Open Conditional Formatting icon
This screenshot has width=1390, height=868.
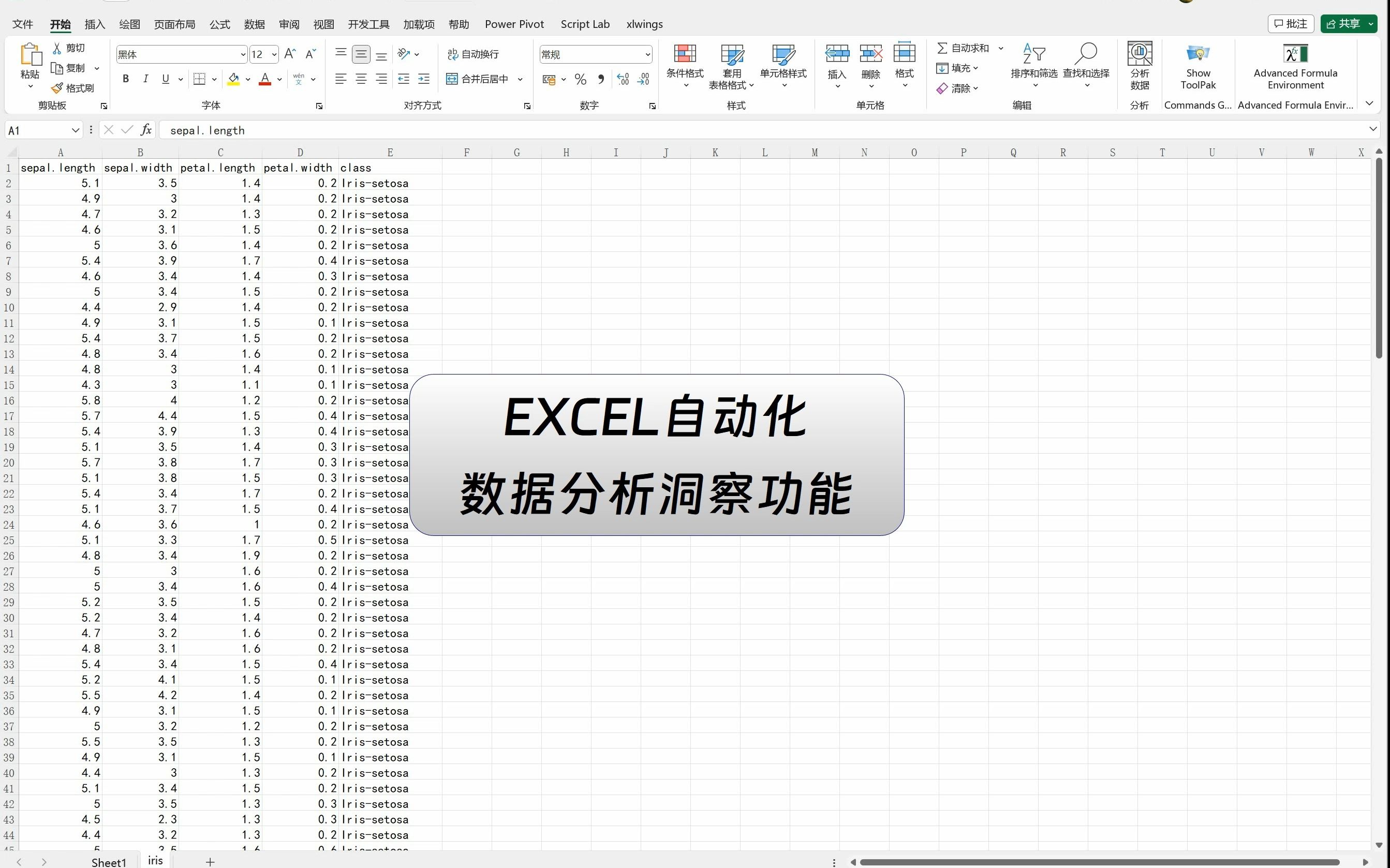tap(684, 54)
